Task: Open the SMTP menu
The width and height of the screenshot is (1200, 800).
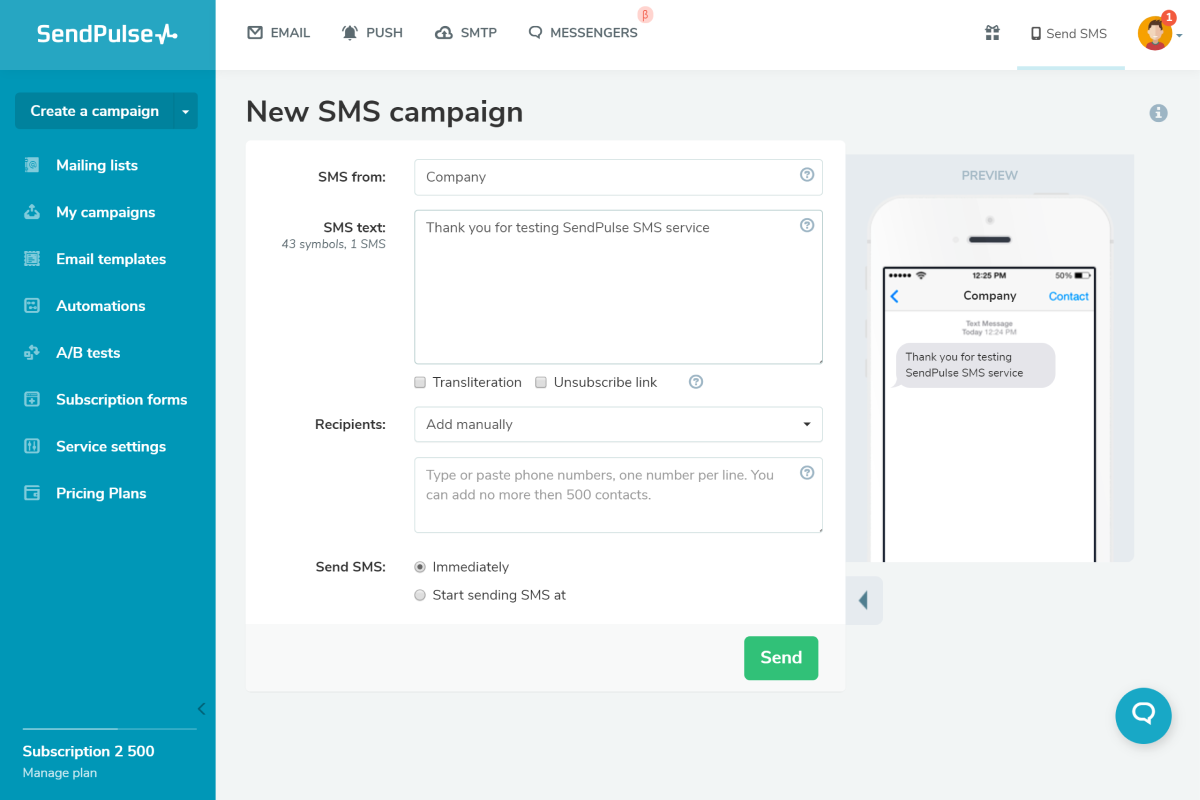Action: 466,33
